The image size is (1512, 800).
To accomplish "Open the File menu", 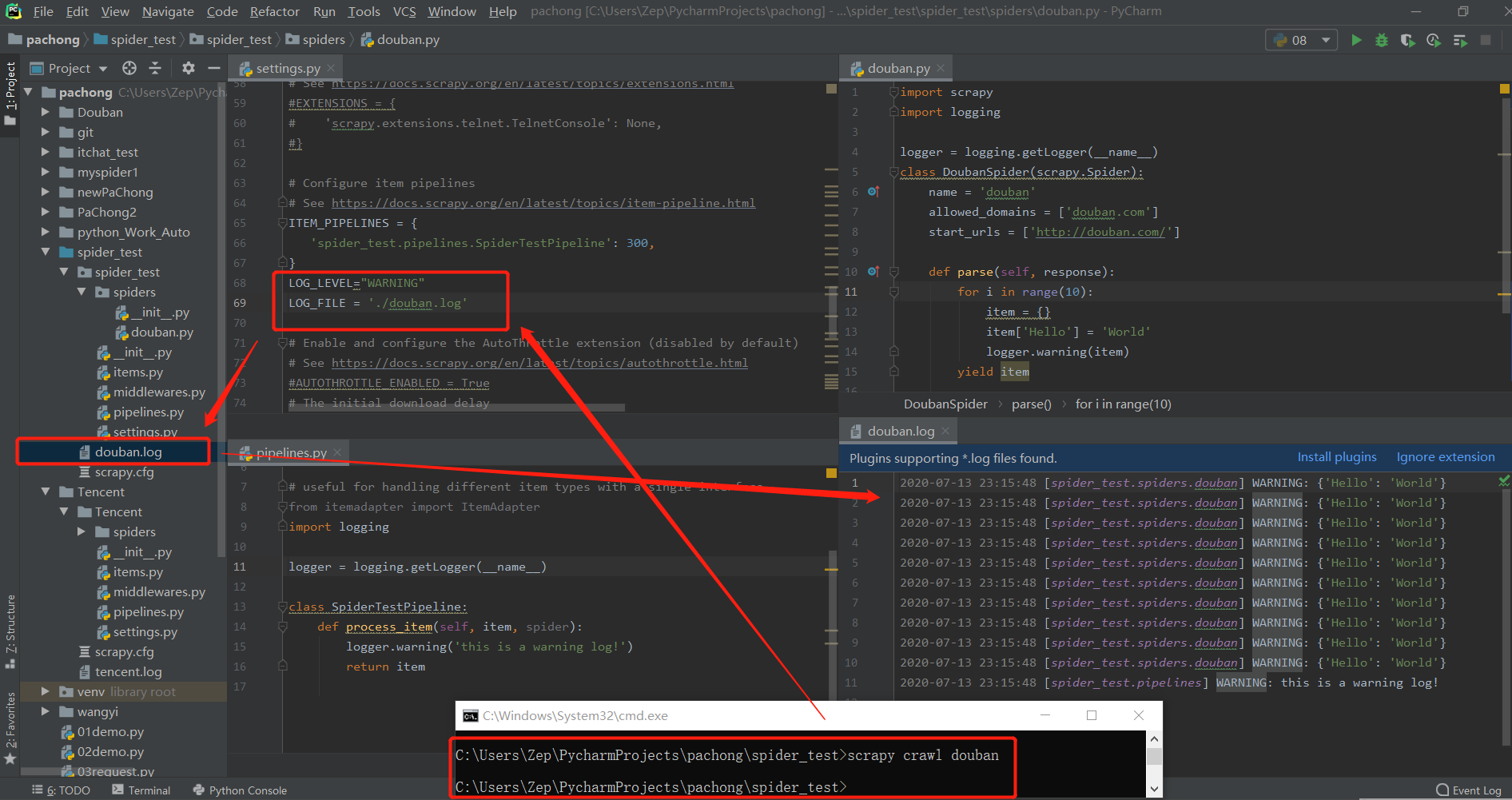I will click(43, 11).
